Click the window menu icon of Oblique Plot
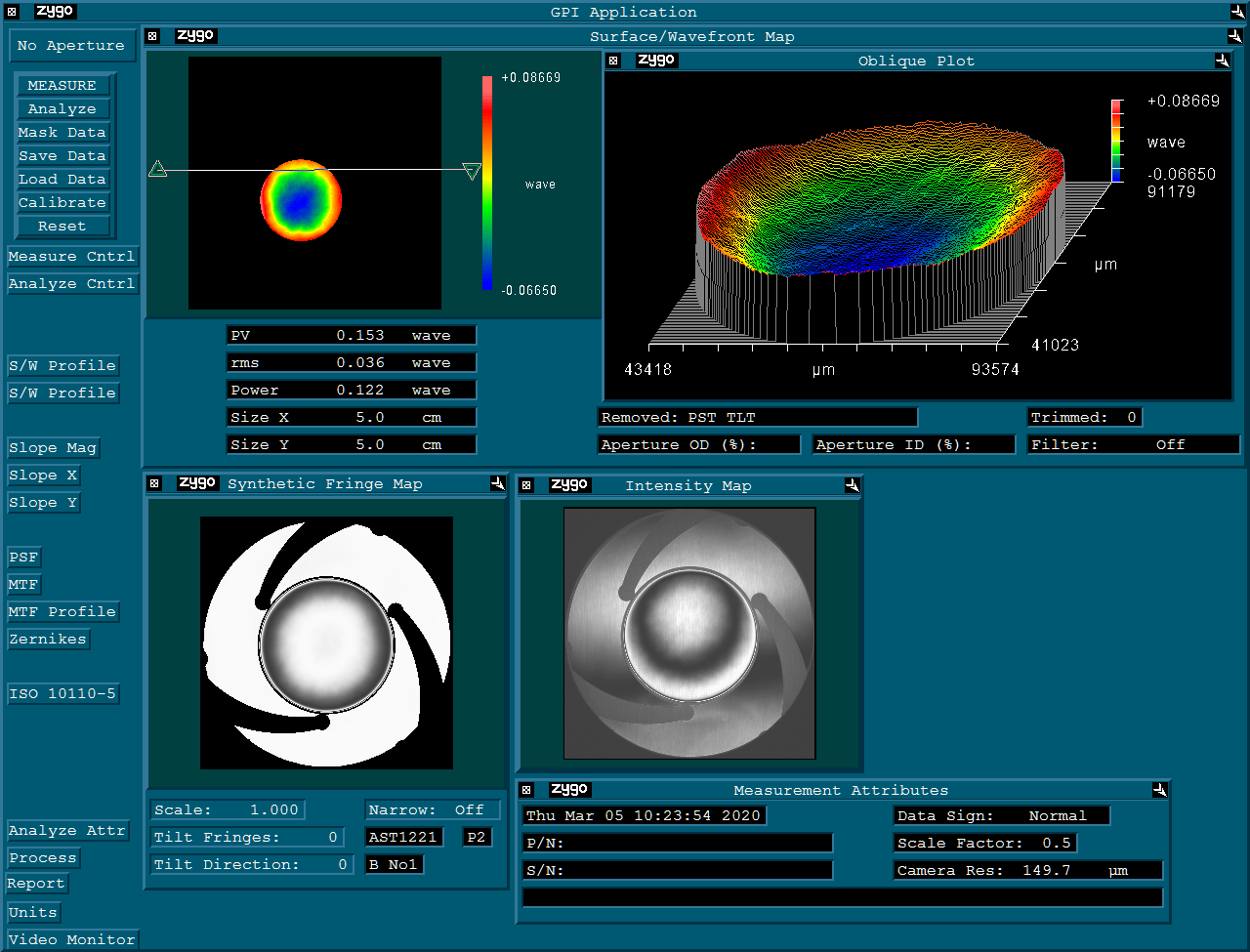The width and height of the screenshot is (1250, 952). [x=613, y=61]
